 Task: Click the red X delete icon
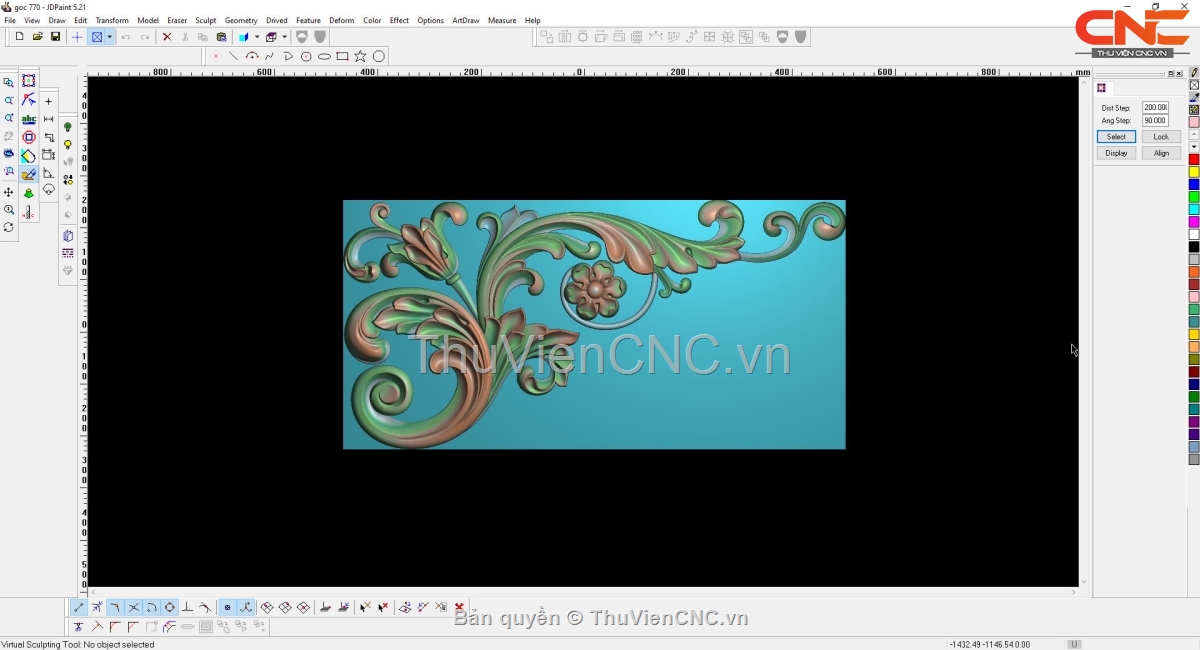tap(167, 37)
